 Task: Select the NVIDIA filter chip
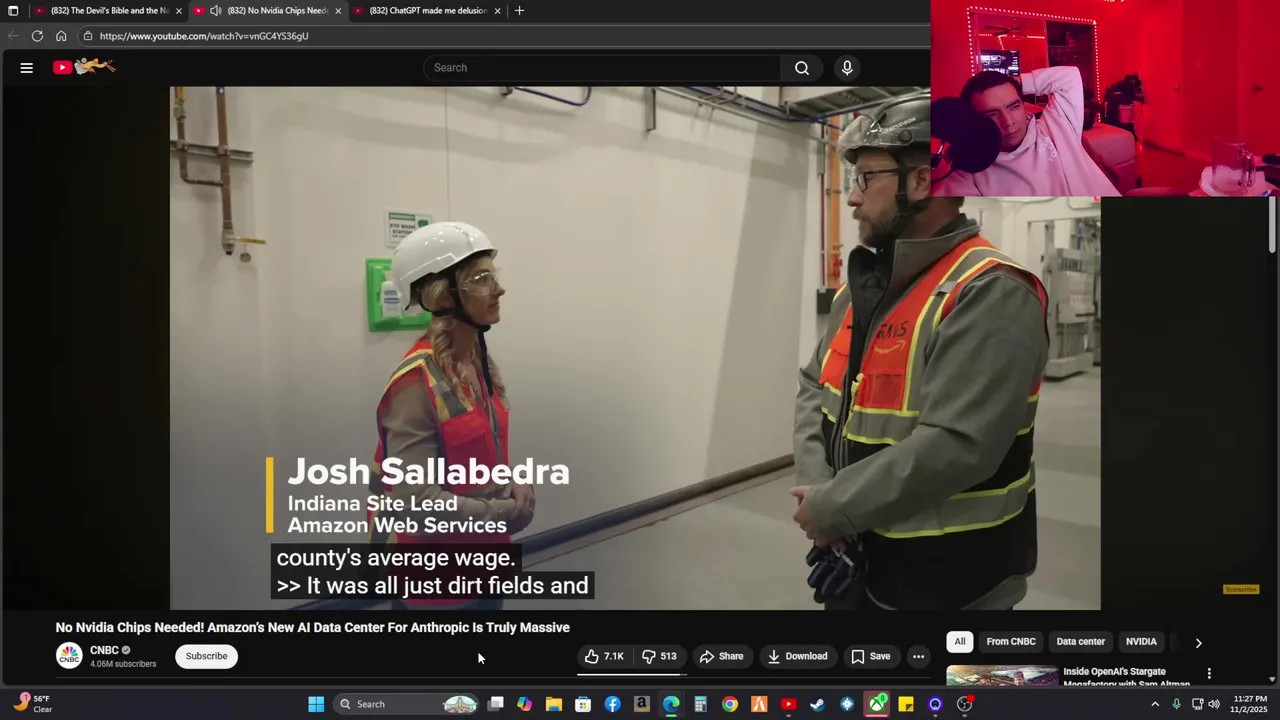[1141, 642]
